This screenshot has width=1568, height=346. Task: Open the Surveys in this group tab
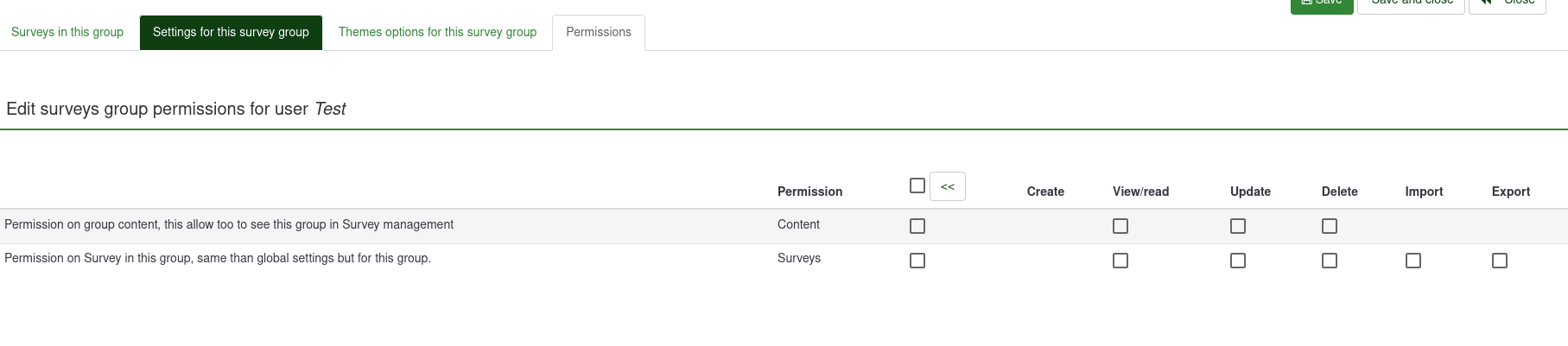(x=67, y=32)
